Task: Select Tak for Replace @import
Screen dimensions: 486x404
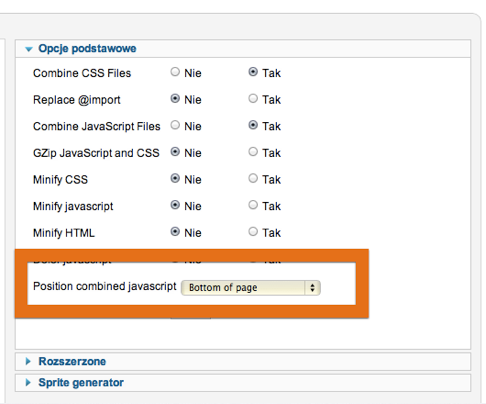Action: coord(253,99)
